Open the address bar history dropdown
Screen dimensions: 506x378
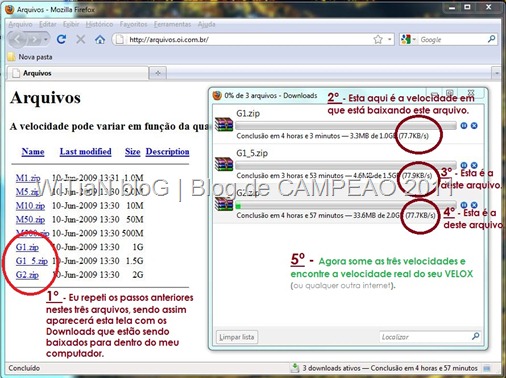coord(390,40)
